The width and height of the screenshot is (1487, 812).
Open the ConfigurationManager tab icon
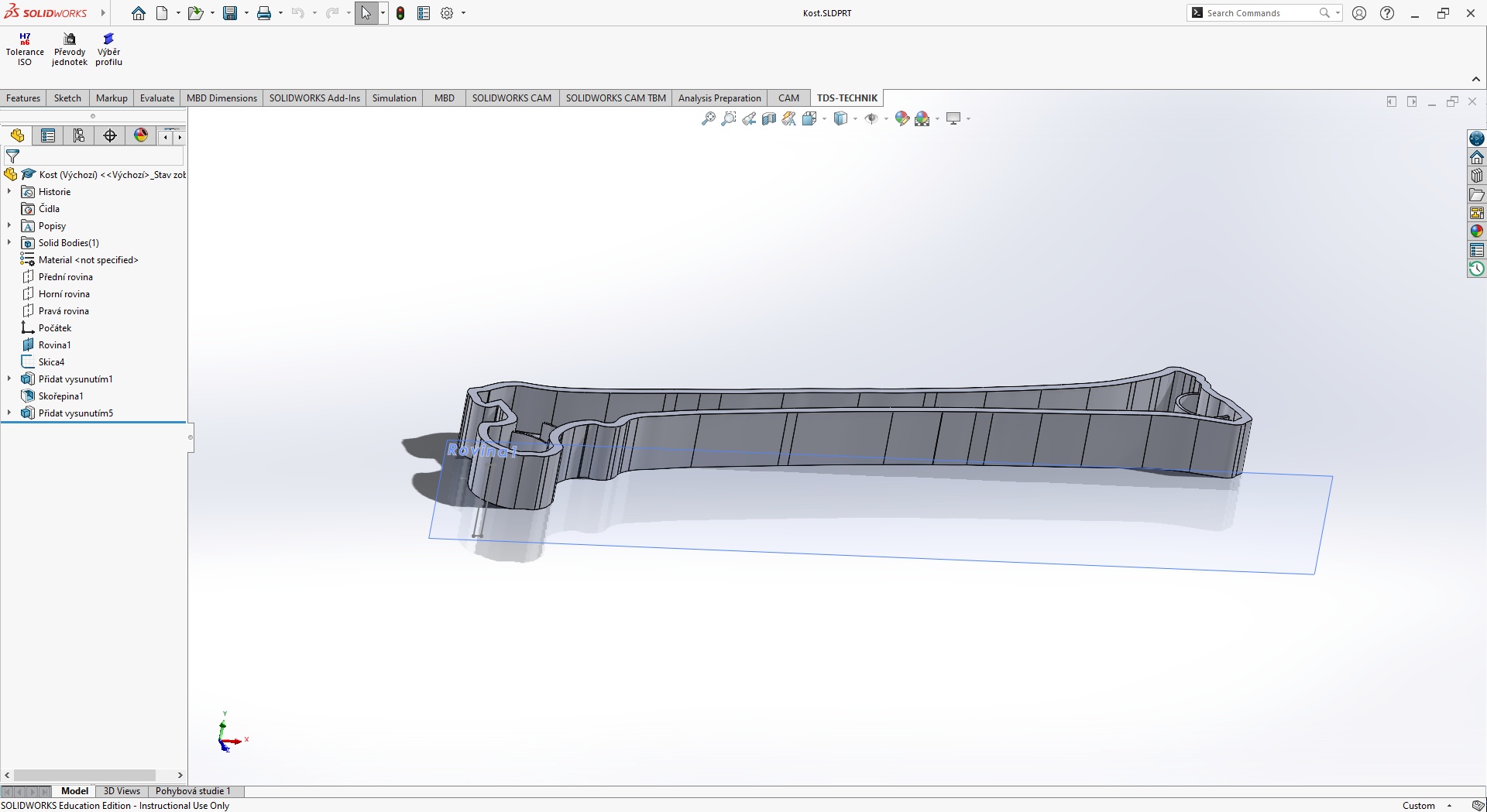click(79, 136)
